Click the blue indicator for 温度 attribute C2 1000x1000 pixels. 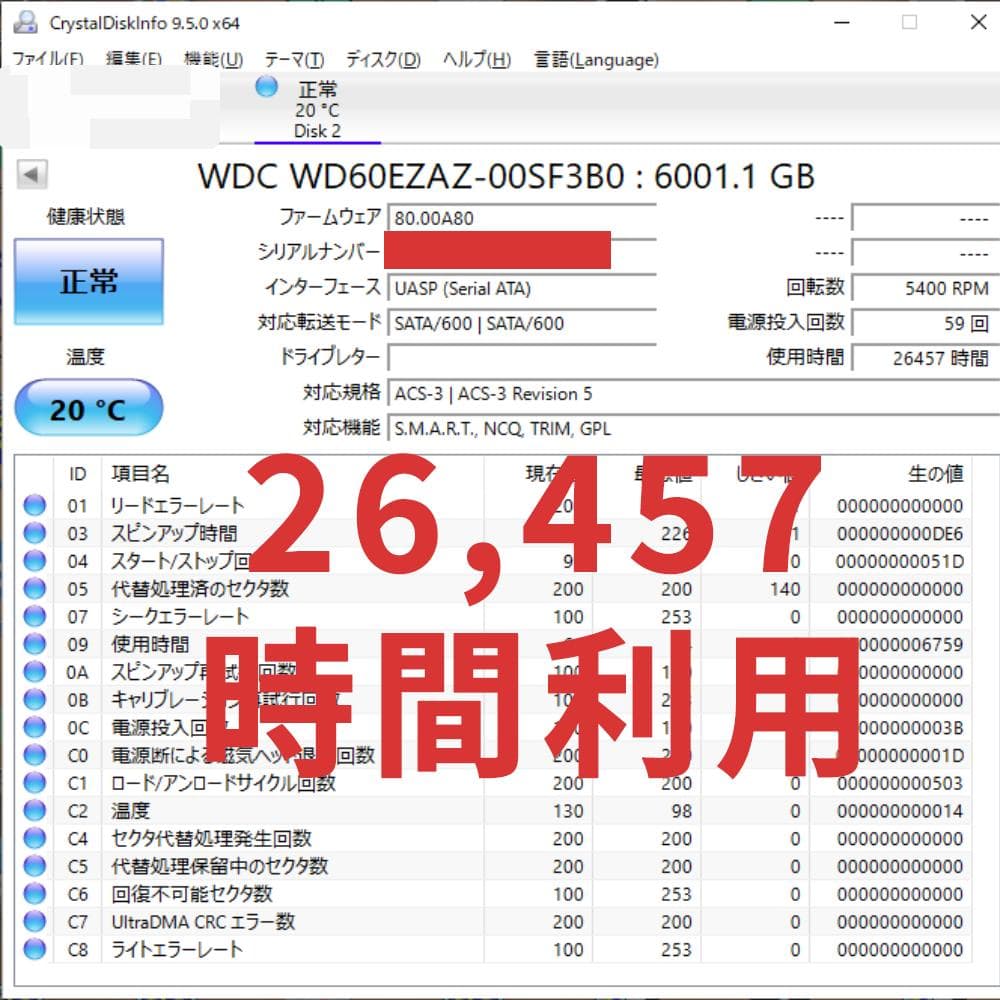click(34, 811)
